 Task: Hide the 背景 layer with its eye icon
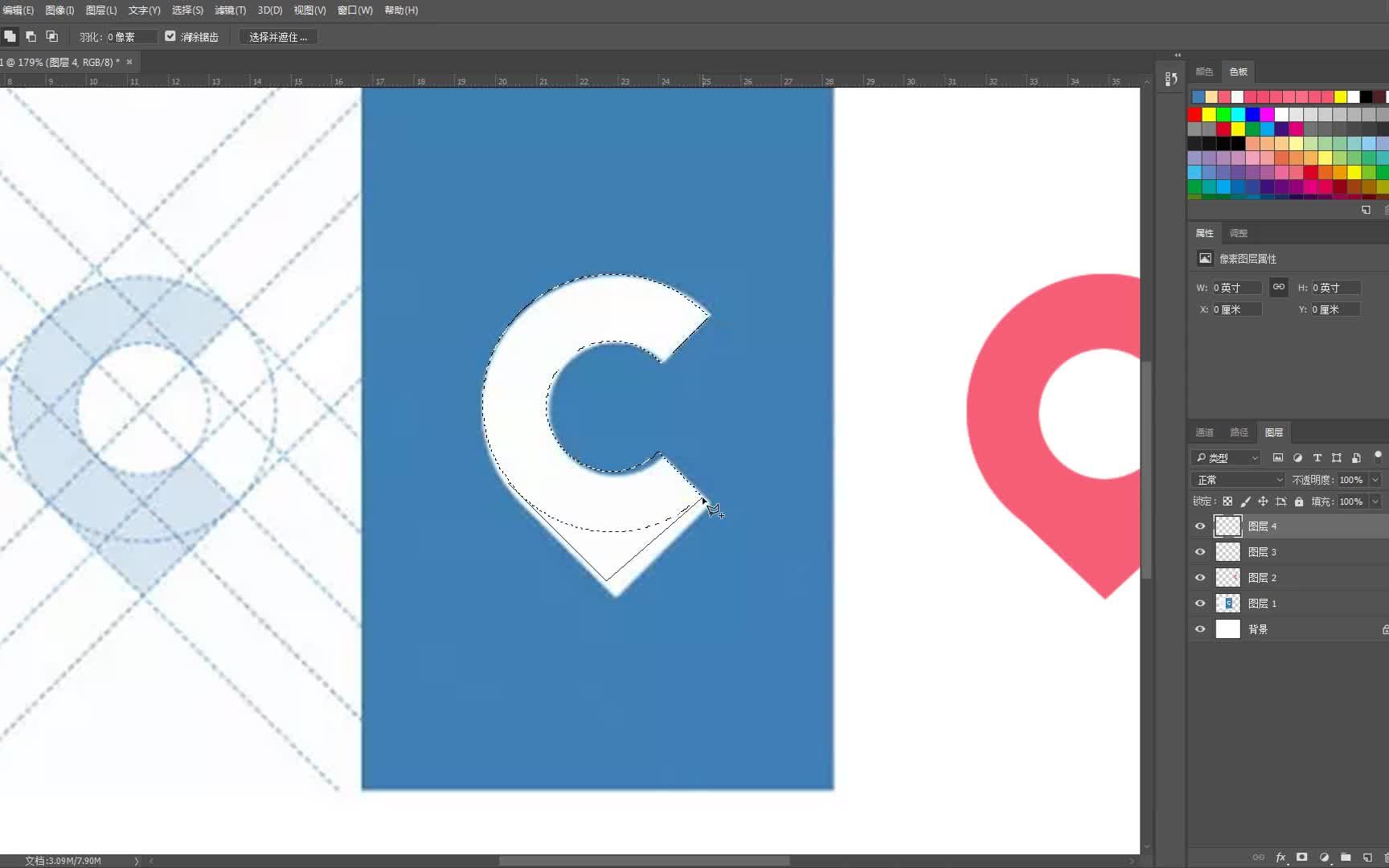[x=1200, y=629]
